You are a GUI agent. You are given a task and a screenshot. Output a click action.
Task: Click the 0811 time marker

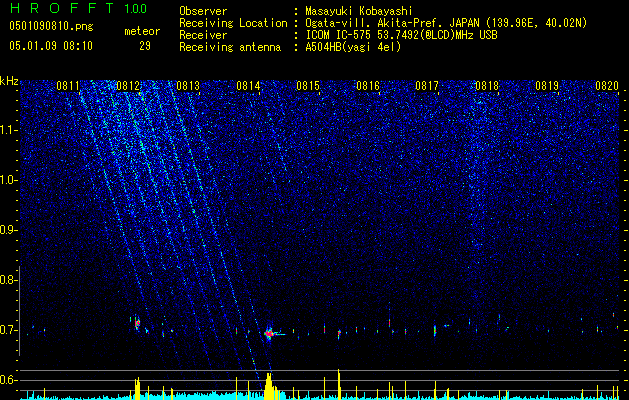tap(68, 85)
